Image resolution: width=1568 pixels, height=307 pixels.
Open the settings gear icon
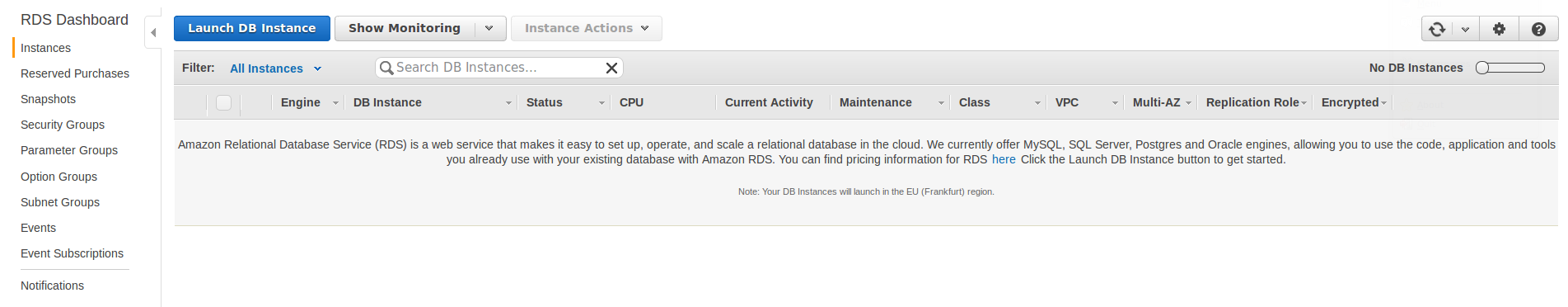(1499, 29)
